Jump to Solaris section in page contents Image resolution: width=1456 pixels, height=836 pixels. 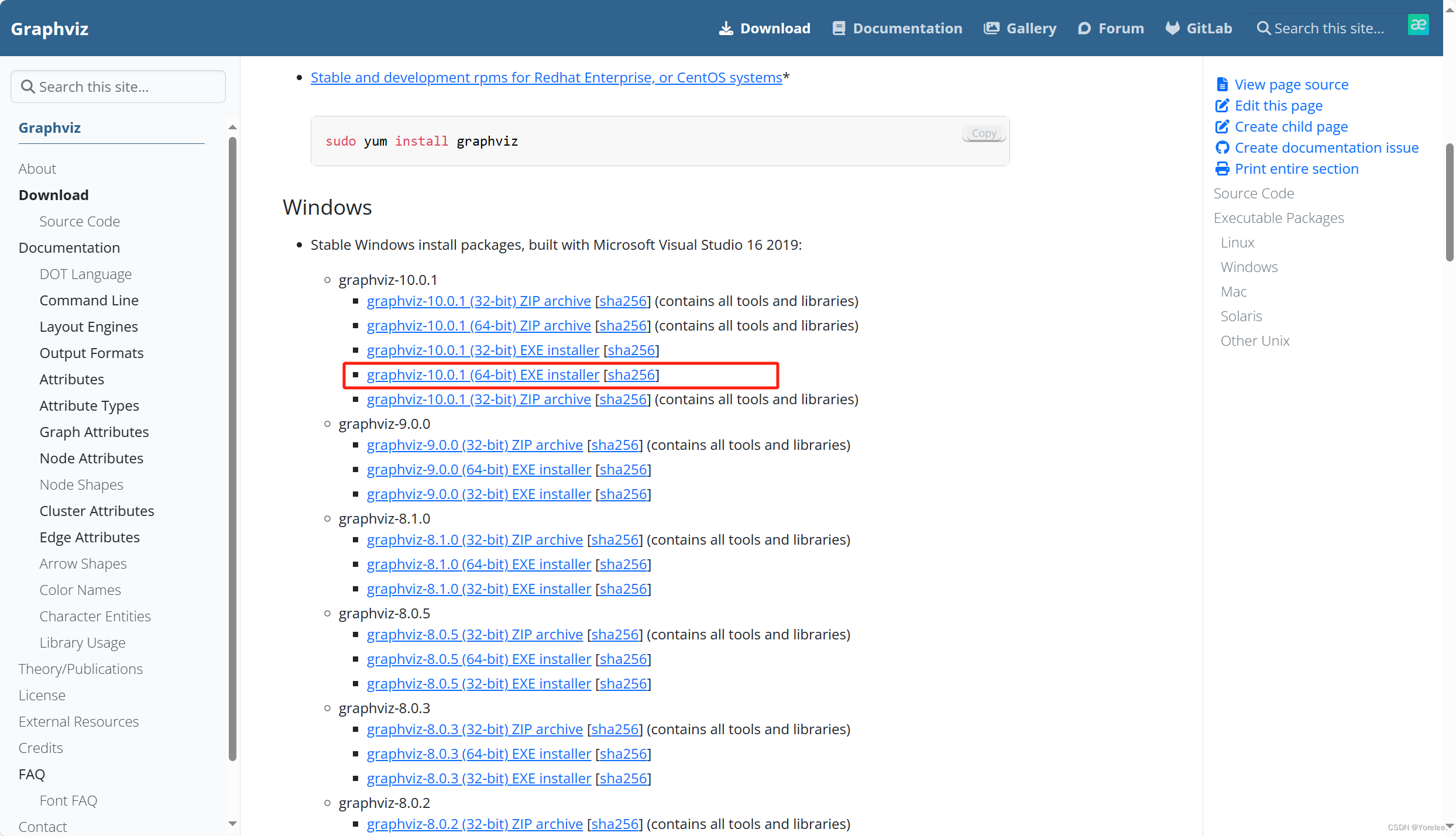[x=1241, y=316]
